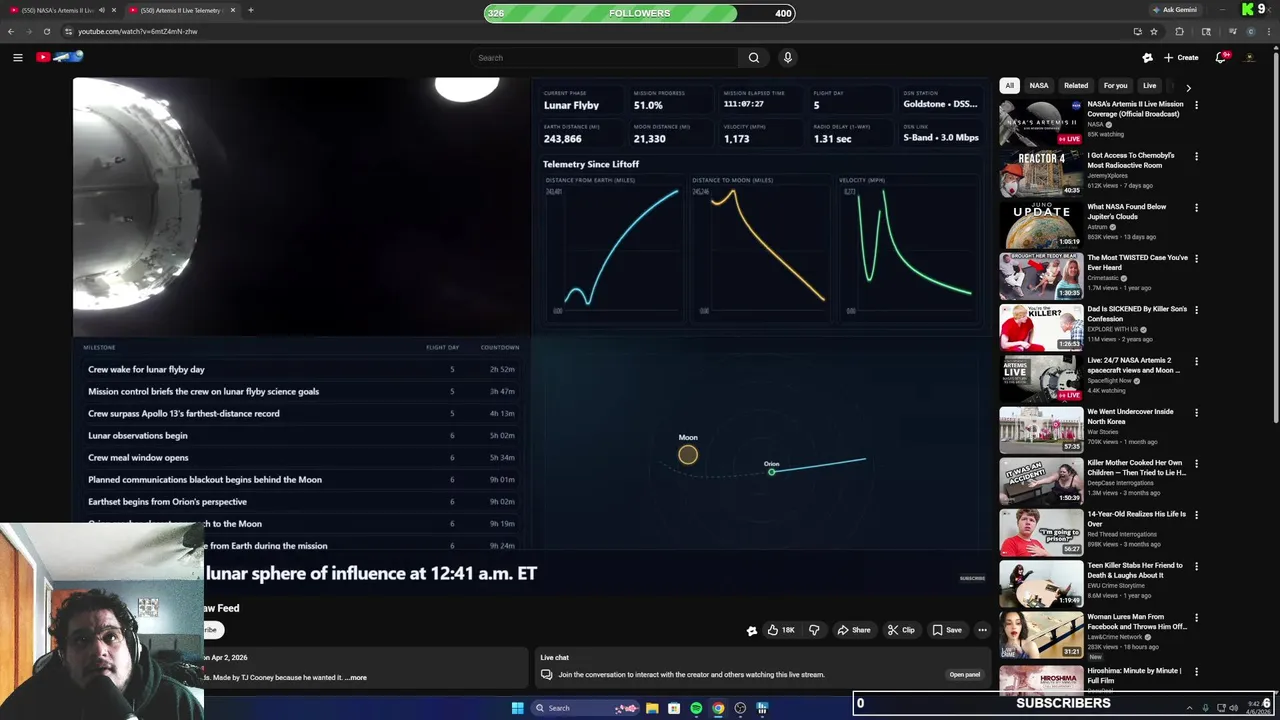Save the video to a playlist
1280x720 pixels.
(x=947, y=630)
